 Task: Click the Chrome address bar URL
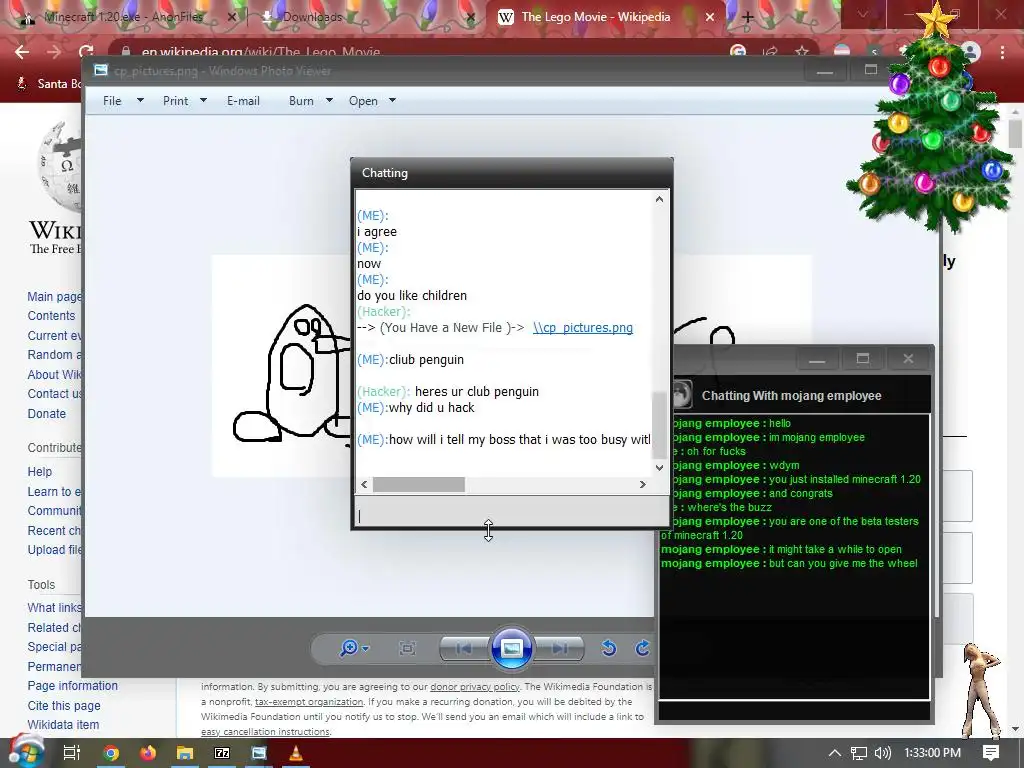261,52
